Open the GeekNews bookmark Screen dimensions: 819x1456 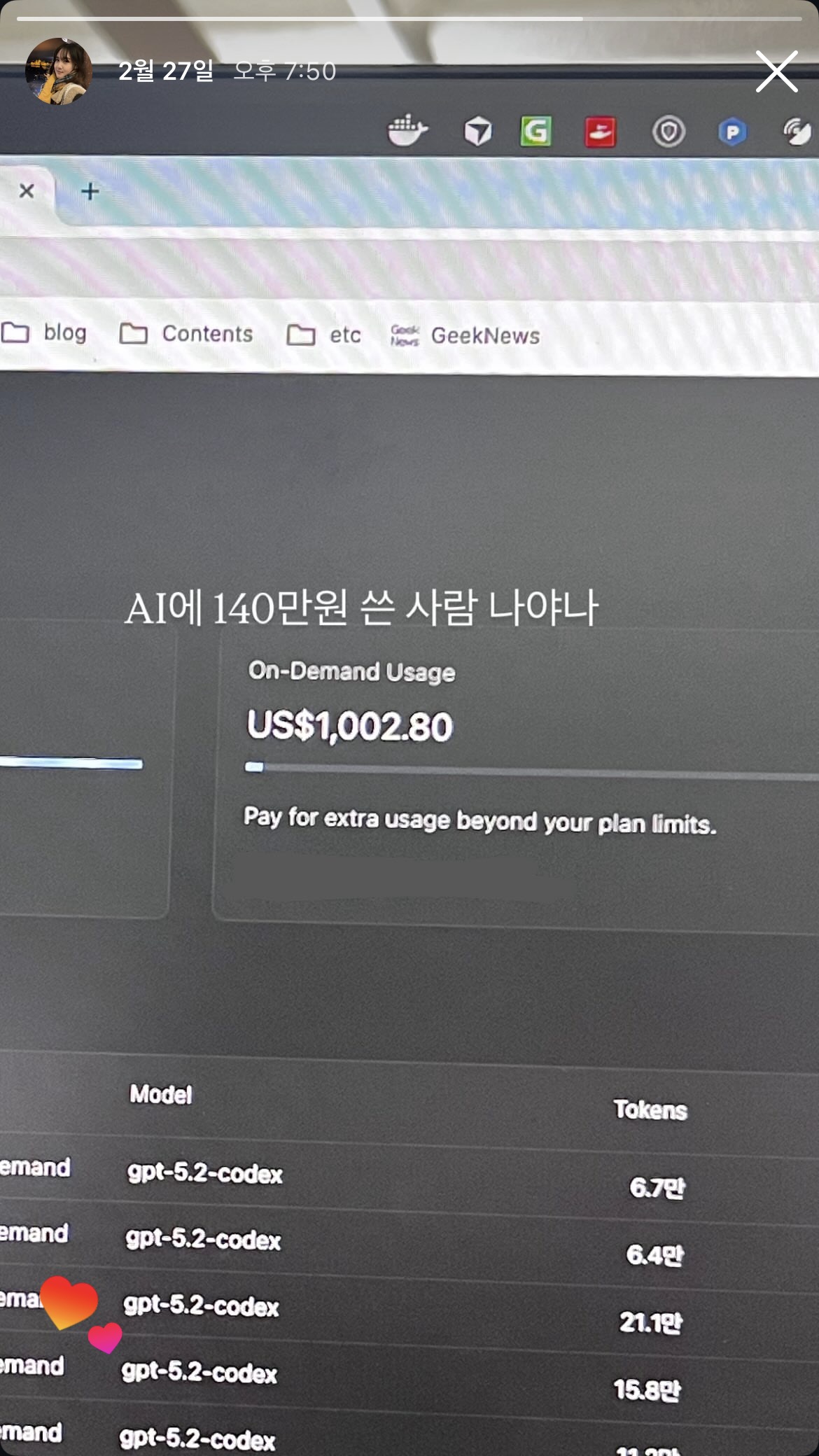(x=465, y=336)
